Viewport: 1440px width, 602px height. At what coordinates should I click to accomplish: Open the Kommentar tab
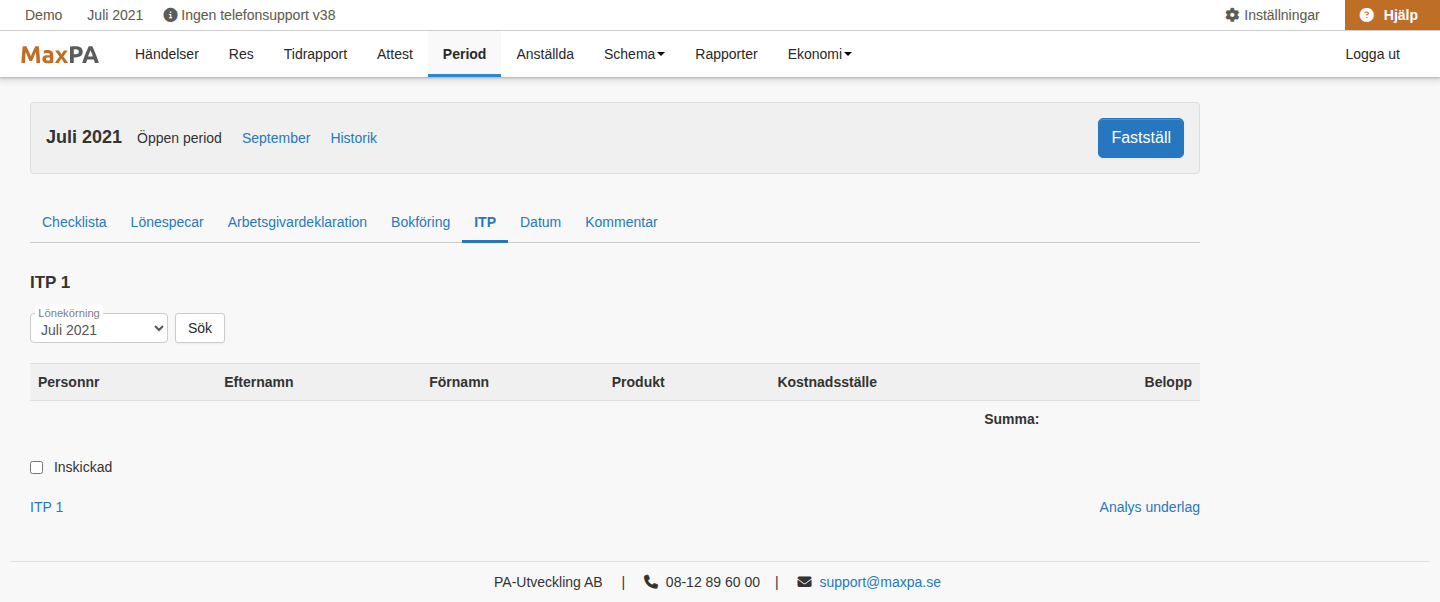click(x=621, y=222)
